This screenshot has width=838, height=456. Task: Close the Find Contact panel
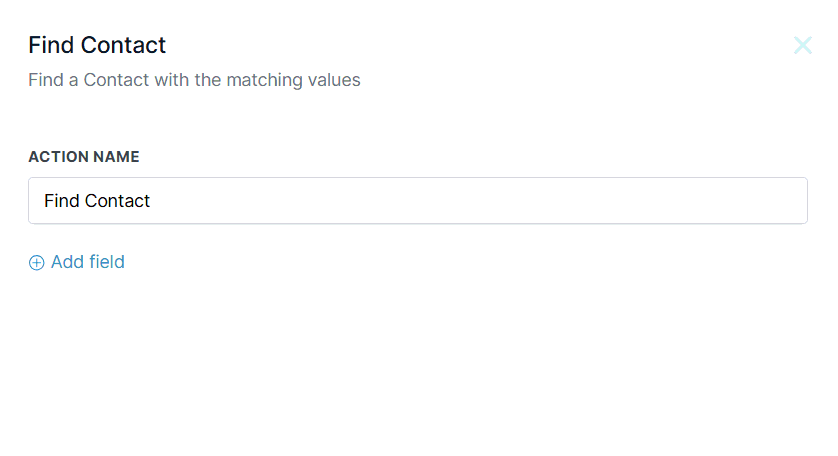[802, 45]
